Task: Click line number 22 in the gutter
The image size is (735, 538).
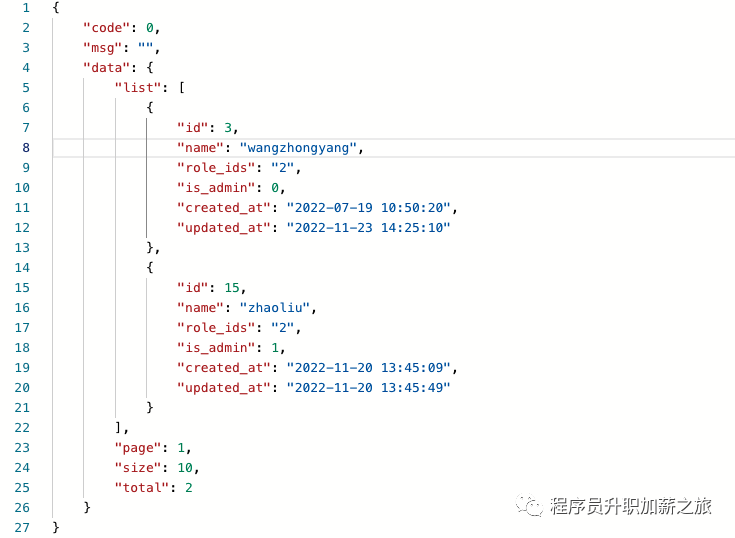Action: 22,427
